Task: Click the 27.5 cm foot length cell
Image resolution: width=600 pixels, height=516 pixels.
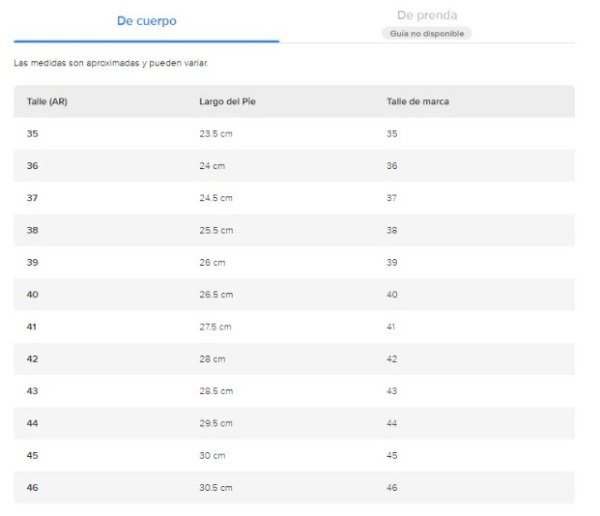Action: coord(215,327)
